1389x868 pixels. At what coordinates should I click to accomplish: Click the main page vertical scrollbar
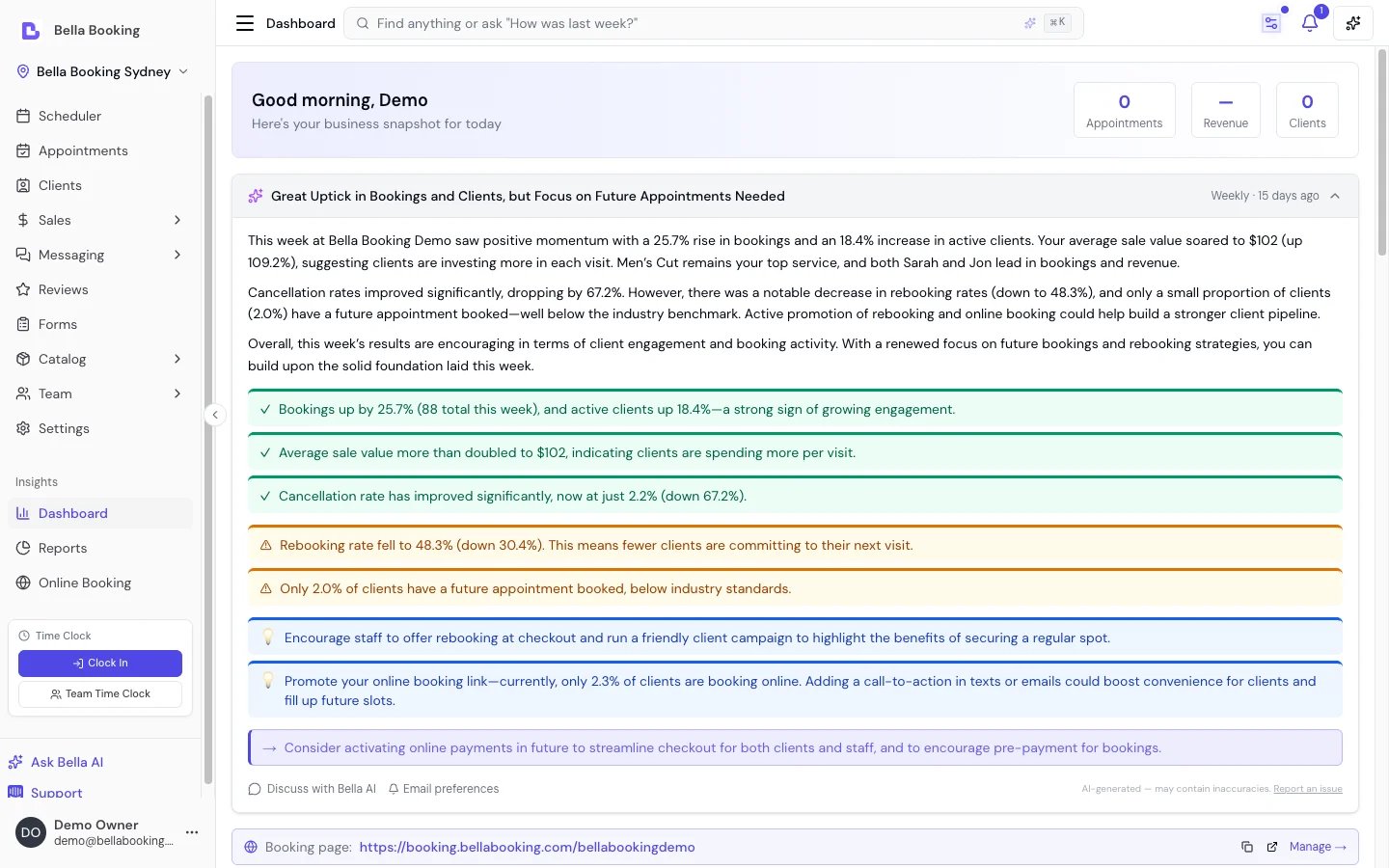[x=1382, y=152]
